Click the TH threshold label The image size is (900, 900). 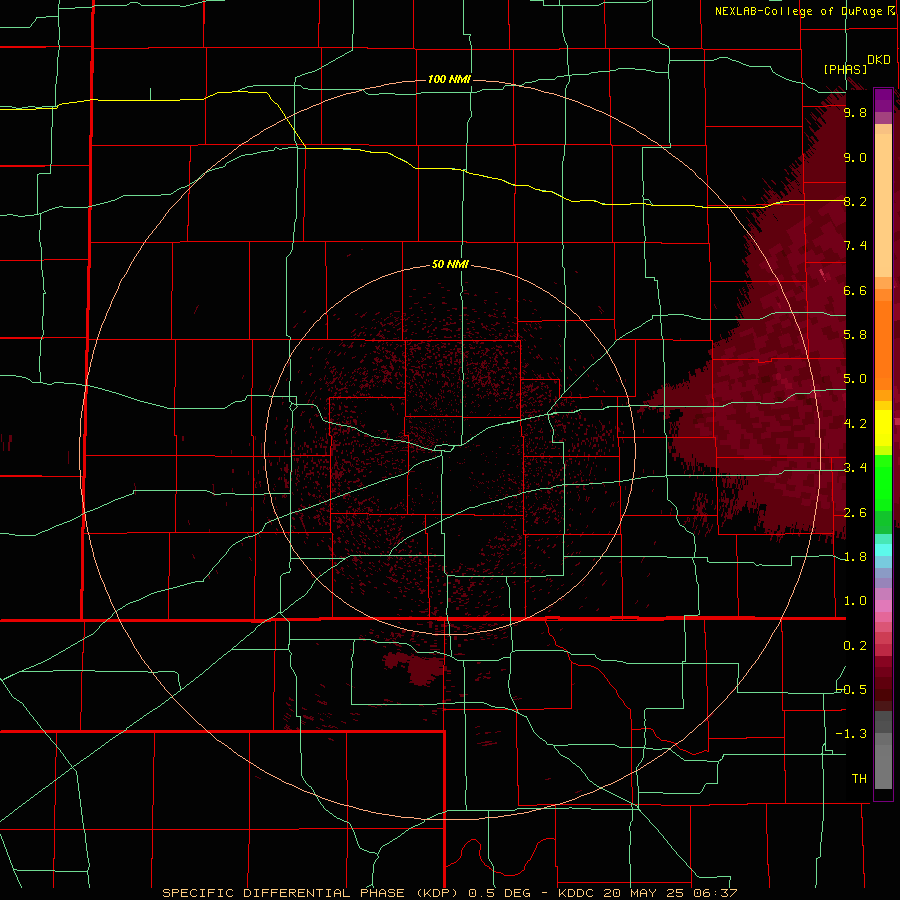coord(859,779)
